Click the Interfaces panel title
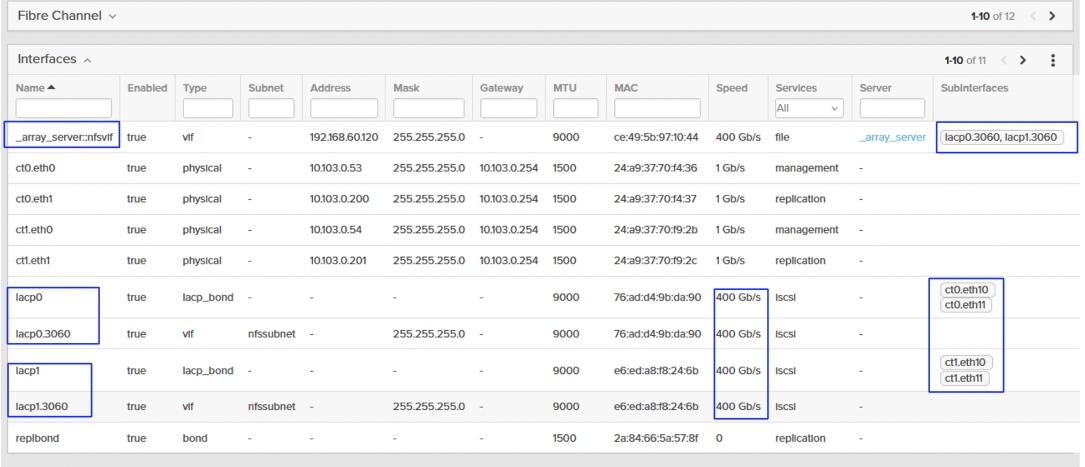 tap(47, 59)
